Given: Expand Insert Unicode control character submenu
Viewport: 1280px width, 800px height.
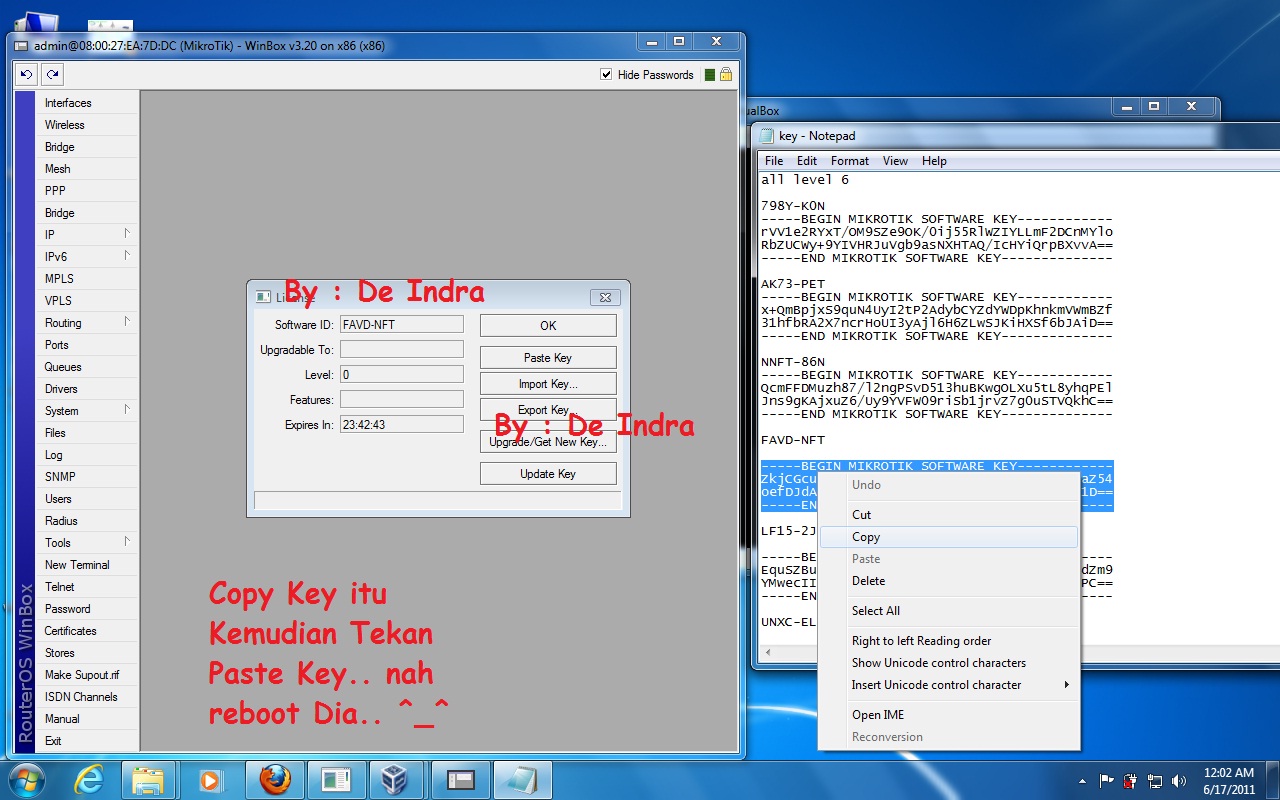Looking at the screenshot, I should 1067,685.
